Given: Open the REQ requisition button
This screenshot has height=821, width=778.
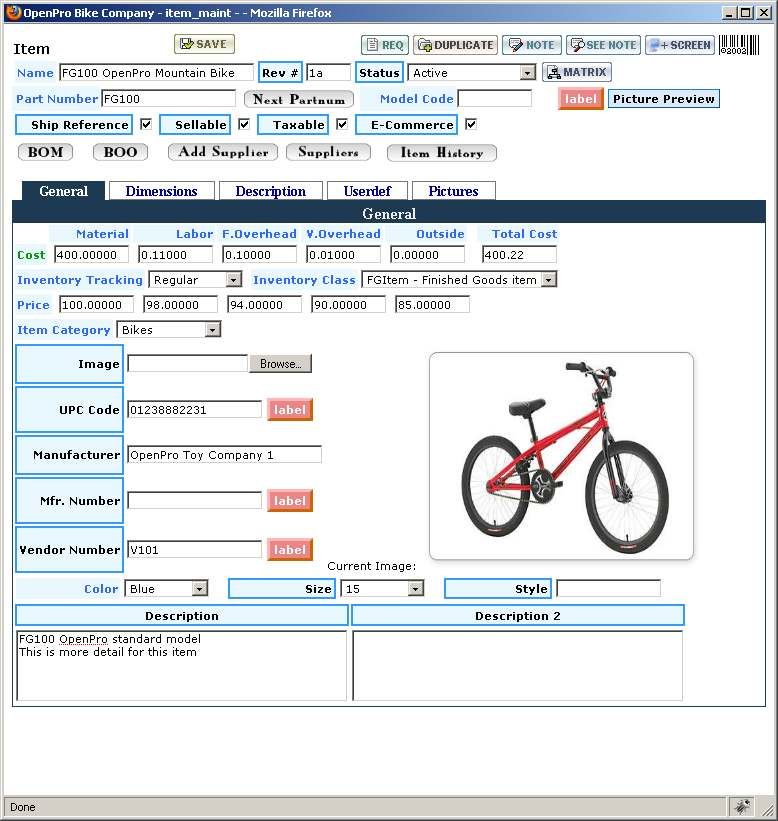Looking at the screenshot, I should click(x=384, y=45).
